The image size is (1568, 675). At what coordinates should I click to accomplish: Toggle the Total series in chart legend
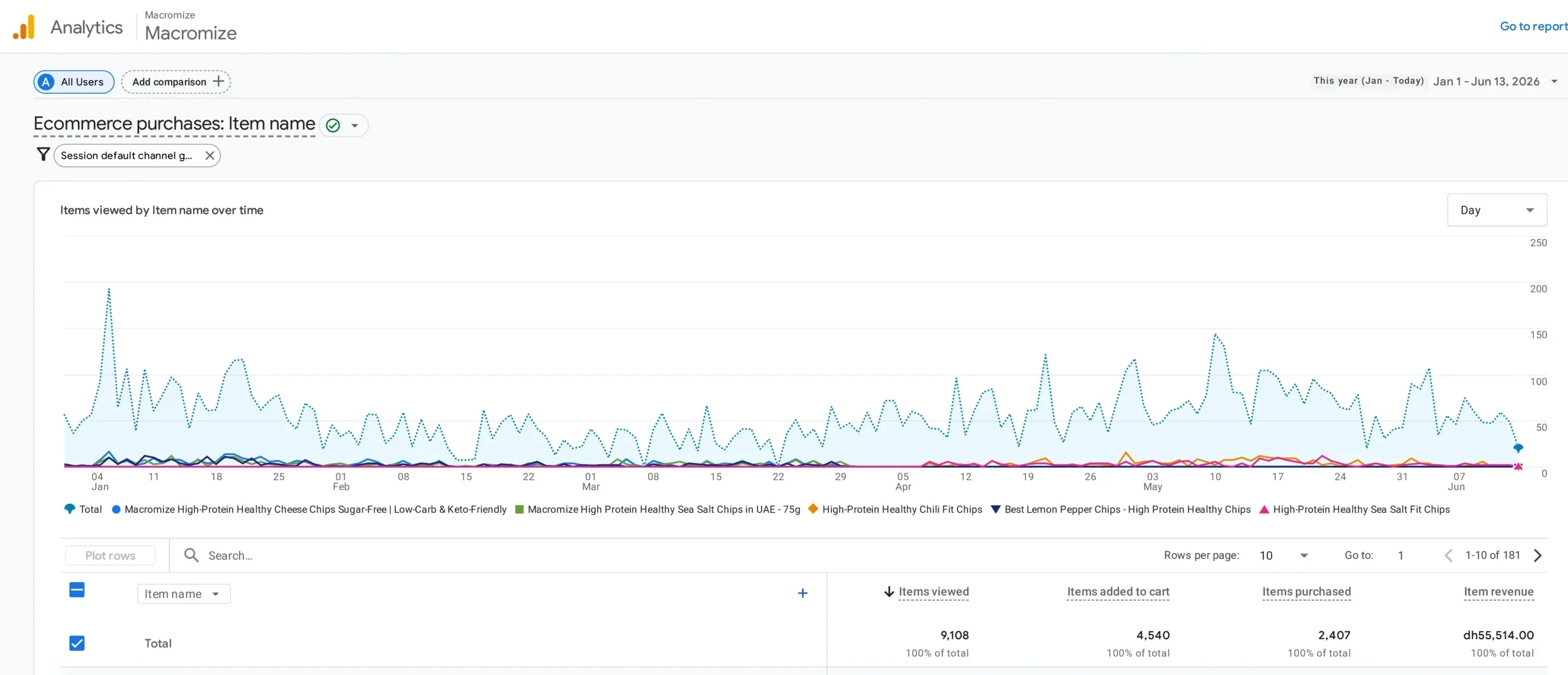(83, 510)
